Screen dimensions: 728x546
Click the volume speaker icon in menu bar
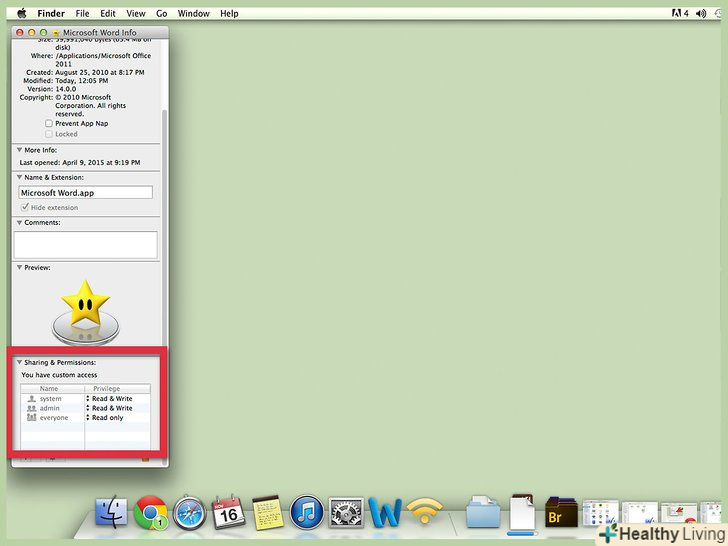(x=701, y=13)
